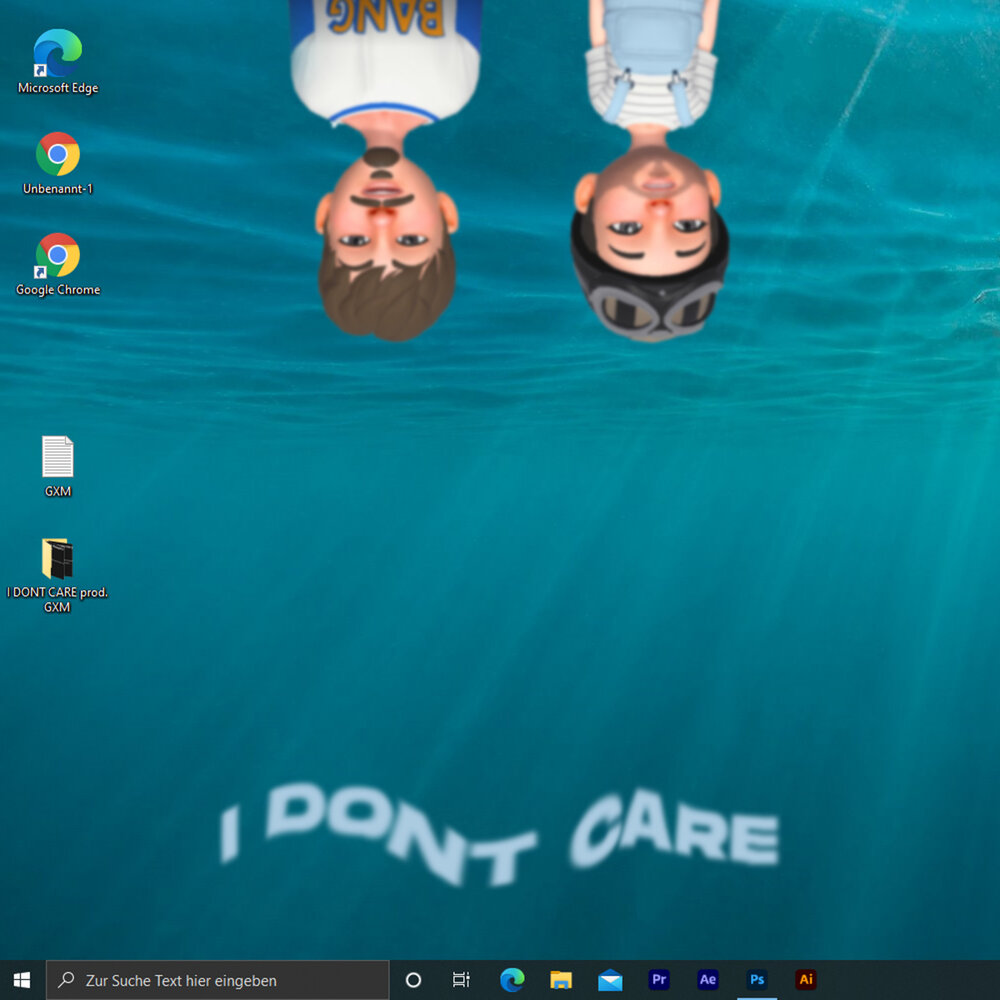Switch to Photoshop in the taskbar
Viewport: 1000px width, 1000px height.
(x=757, y=980)
